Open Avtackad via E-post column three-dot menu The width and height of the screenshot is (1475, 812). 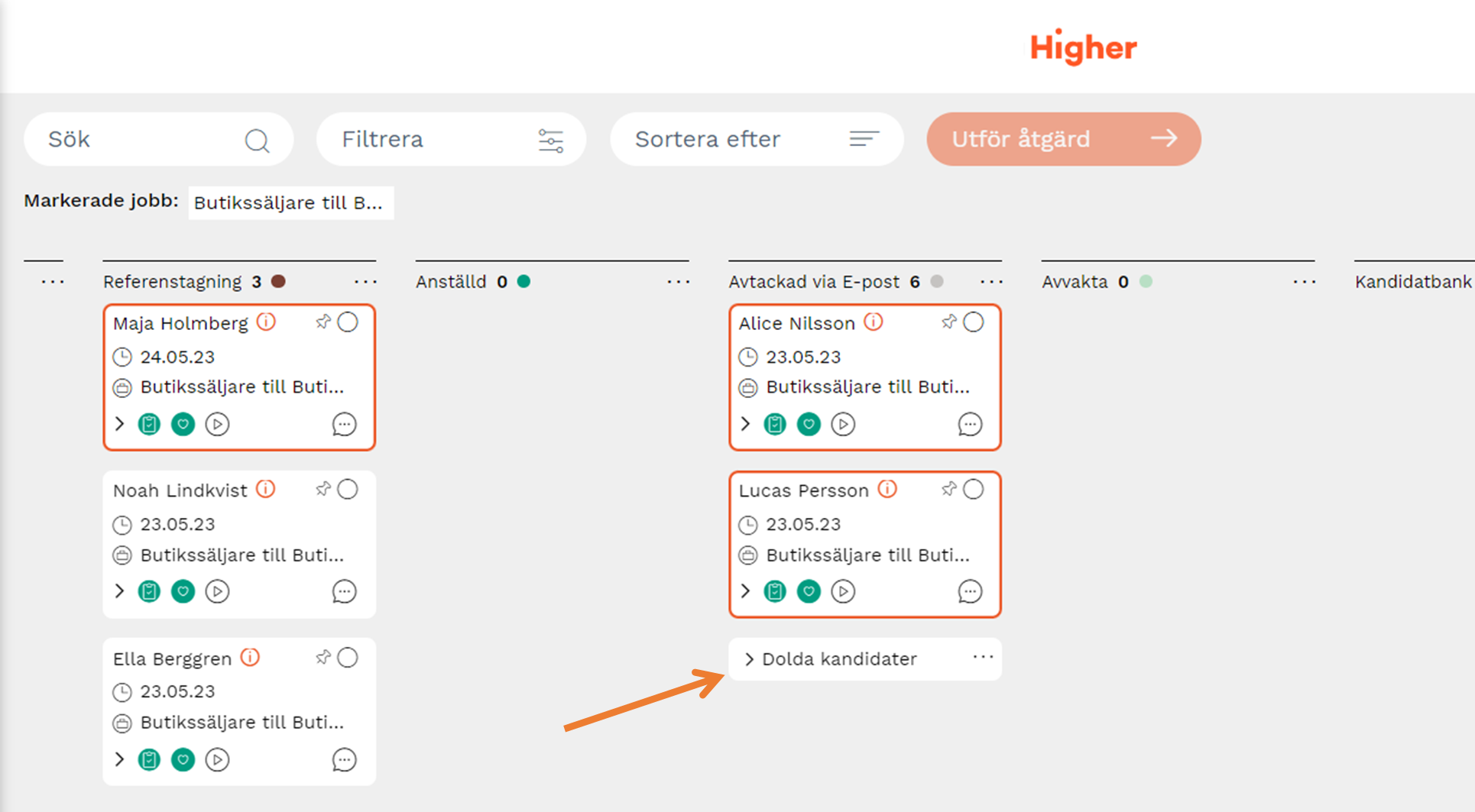point(991,282)
